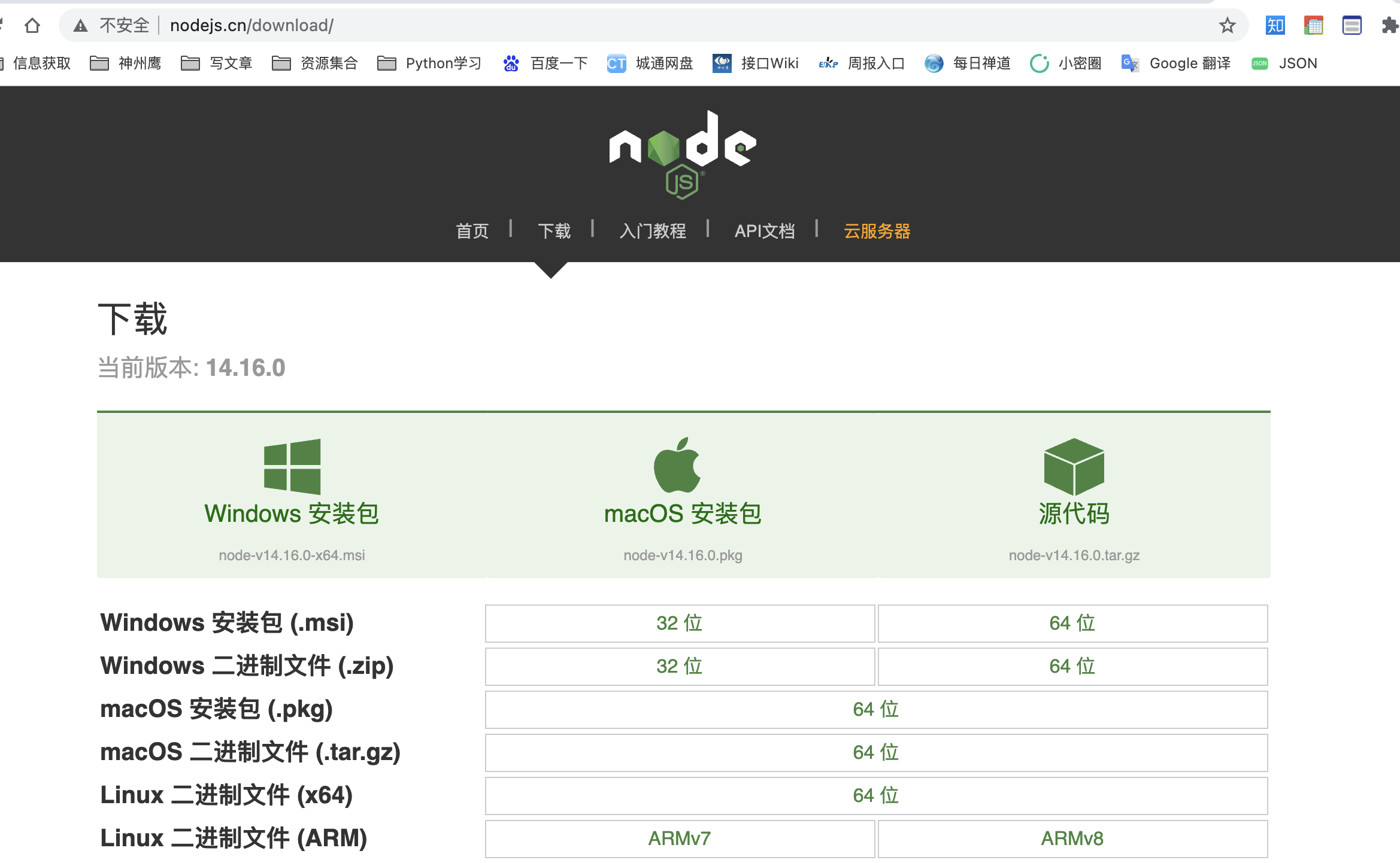The width and height of the screenshot is (1400, 863).
Task: Click the macOS 安装包 (.pkg) row label
Action: pyautogui.click(x=216, y=709)
